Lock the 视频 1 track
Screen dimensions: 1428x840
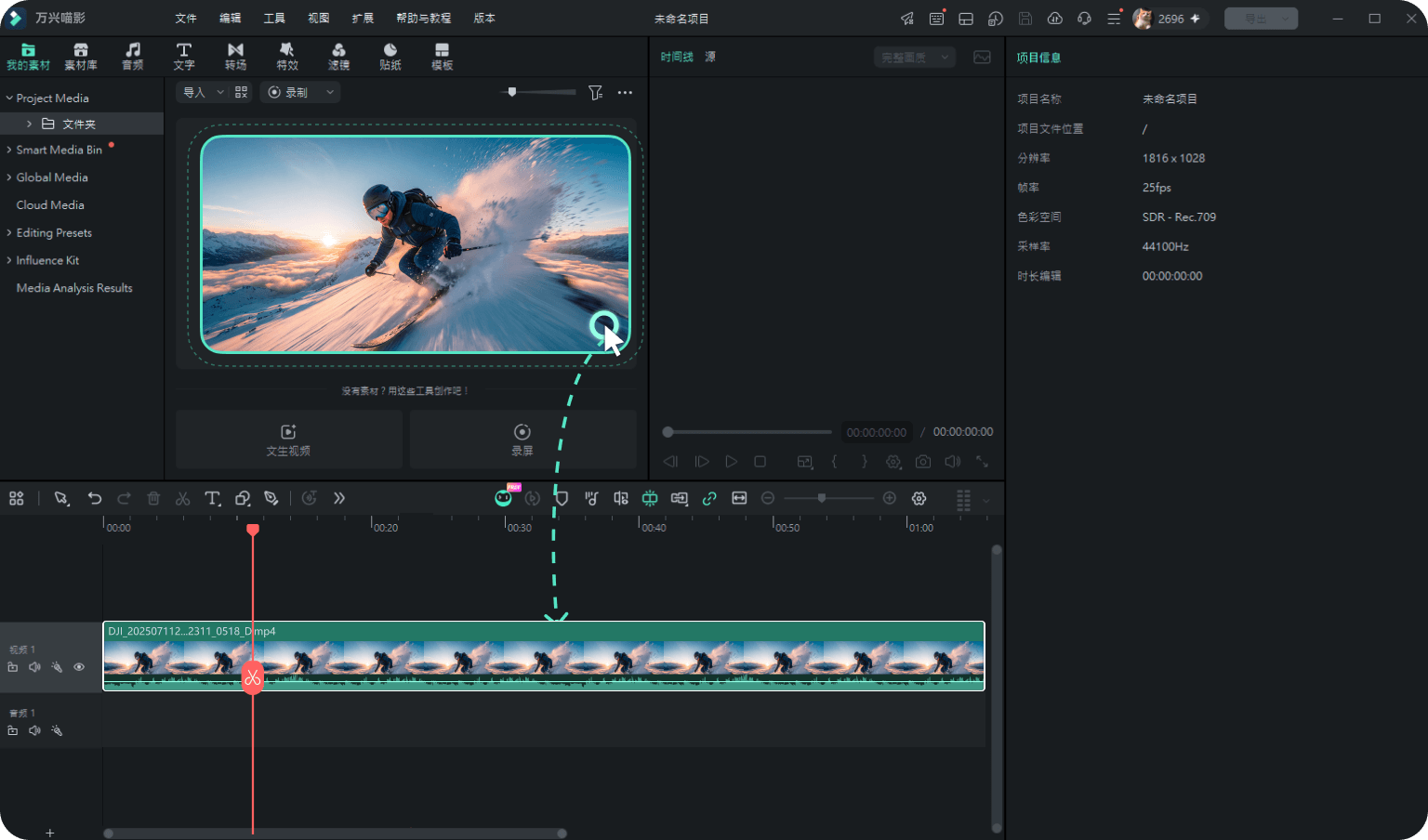point(13,667)
